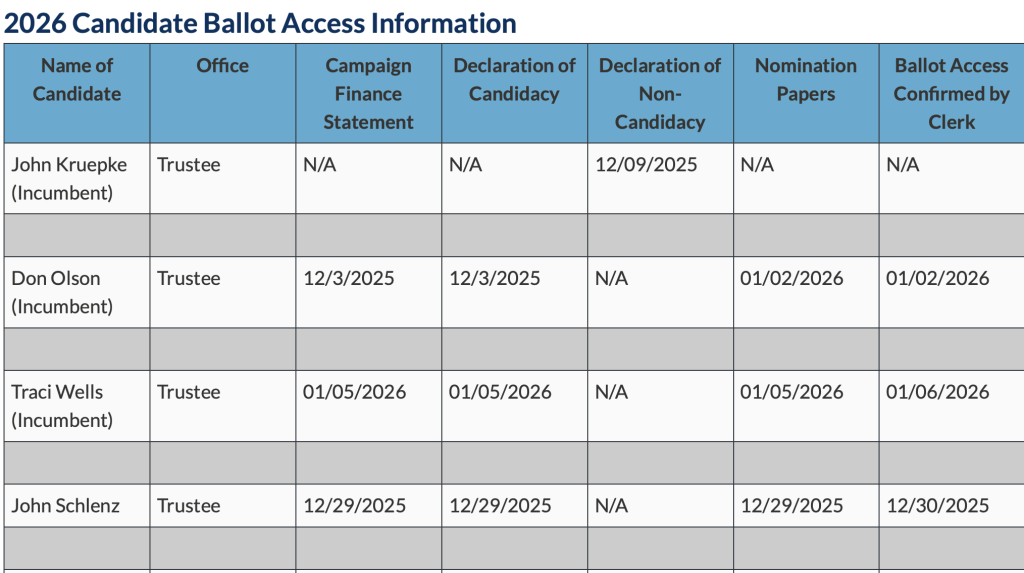The width and height of the screenshot is (1024, 573).
Task: Click the "Campaign Finance Statement" column header
Action: [368, 94]
